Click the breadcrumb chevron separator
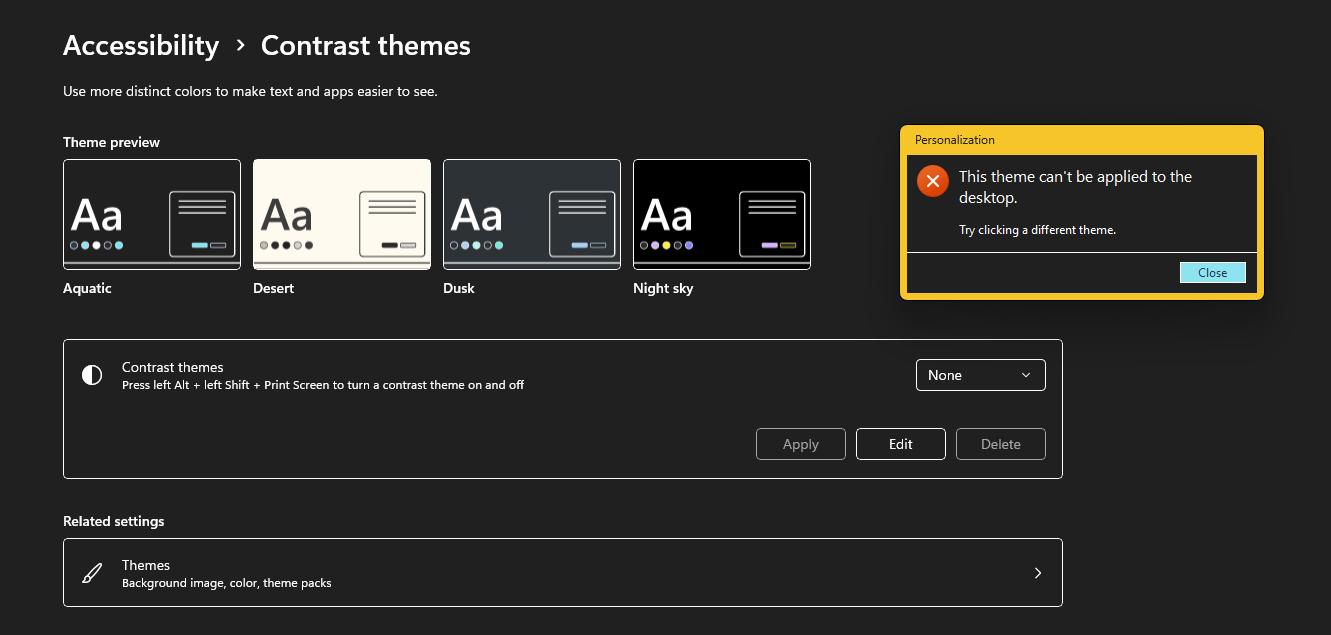The image size is (1331, 635). tap(240, 46)
